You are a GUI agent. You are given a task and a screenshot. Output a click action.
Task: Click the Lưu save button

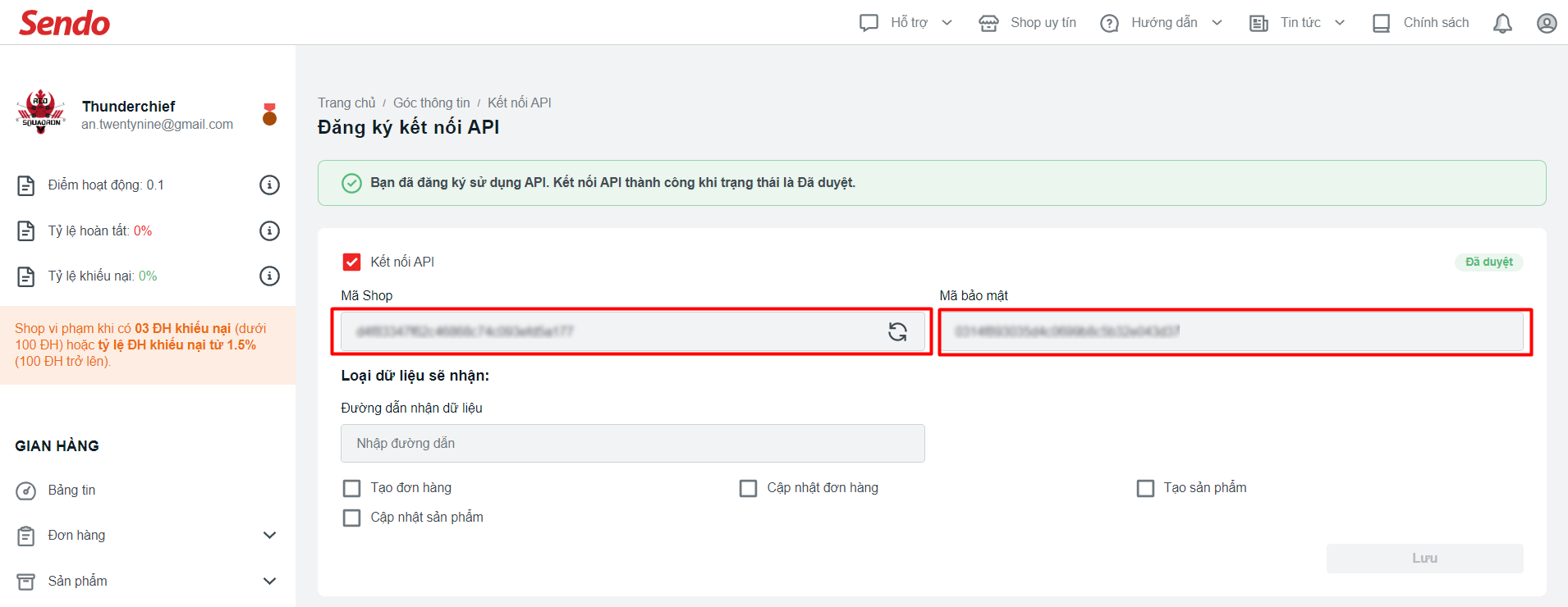point(1424,559)
